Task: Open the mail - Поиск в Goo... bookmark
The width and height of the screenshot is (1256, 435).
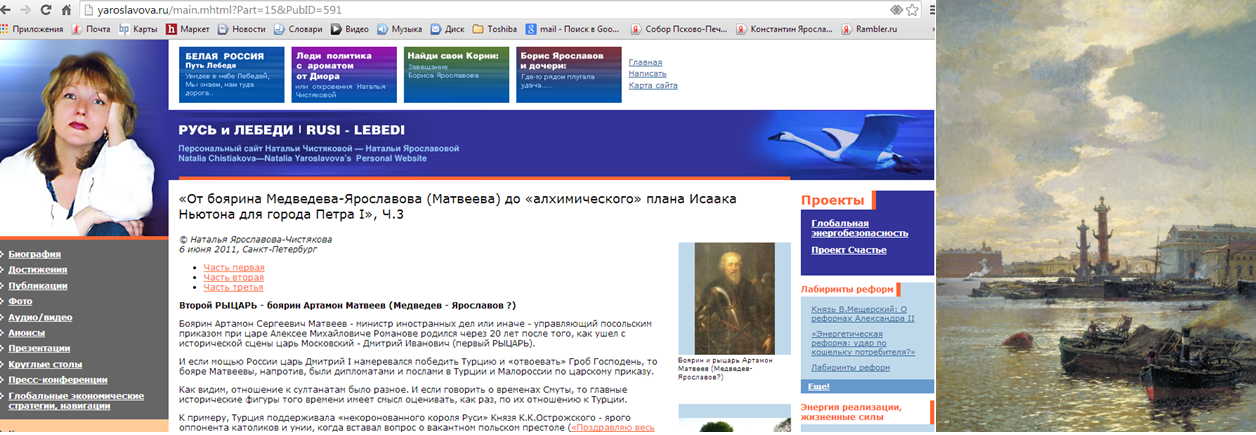Action: tap(574, 29)
